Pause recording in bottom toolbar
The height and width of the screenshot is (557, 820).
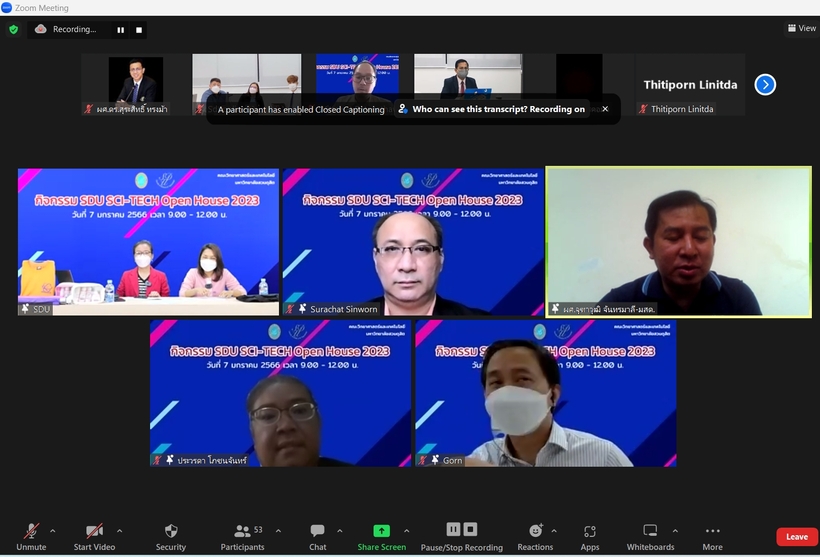tap(453, 529)
